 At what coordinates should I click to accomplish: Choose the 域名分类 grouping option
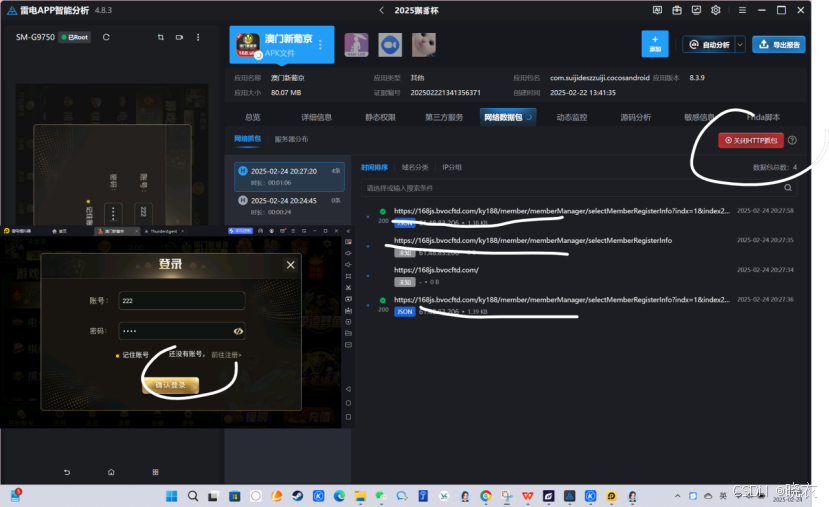coord(415,167)
